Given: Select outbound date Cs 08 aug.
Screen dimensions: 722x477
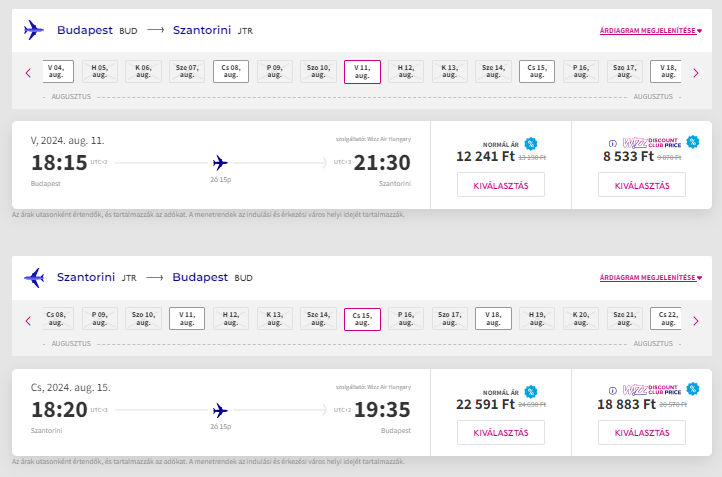Looking at the screenshot, I should [231, 71].
